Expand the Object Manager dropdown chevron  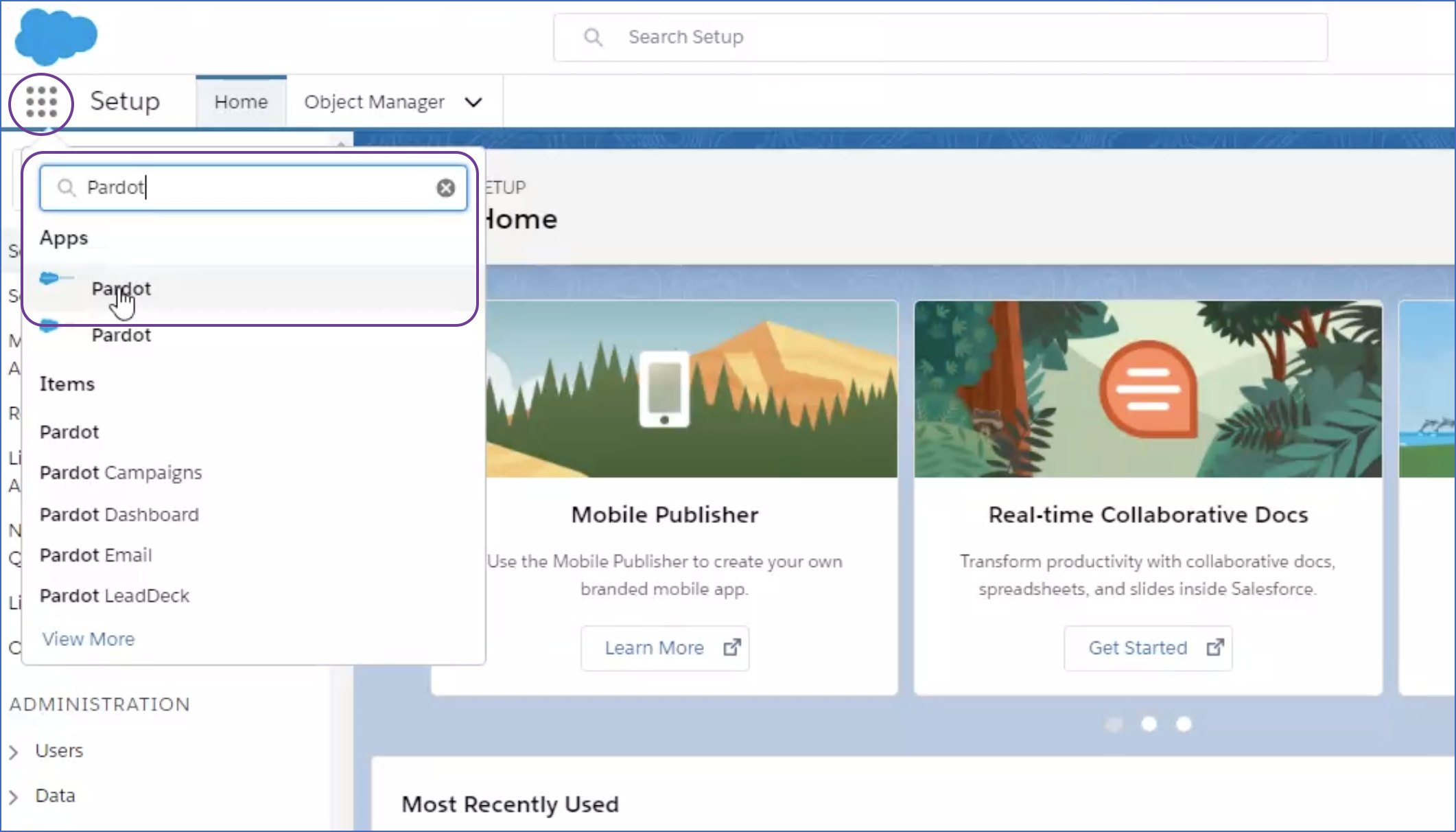click(473, 102)
